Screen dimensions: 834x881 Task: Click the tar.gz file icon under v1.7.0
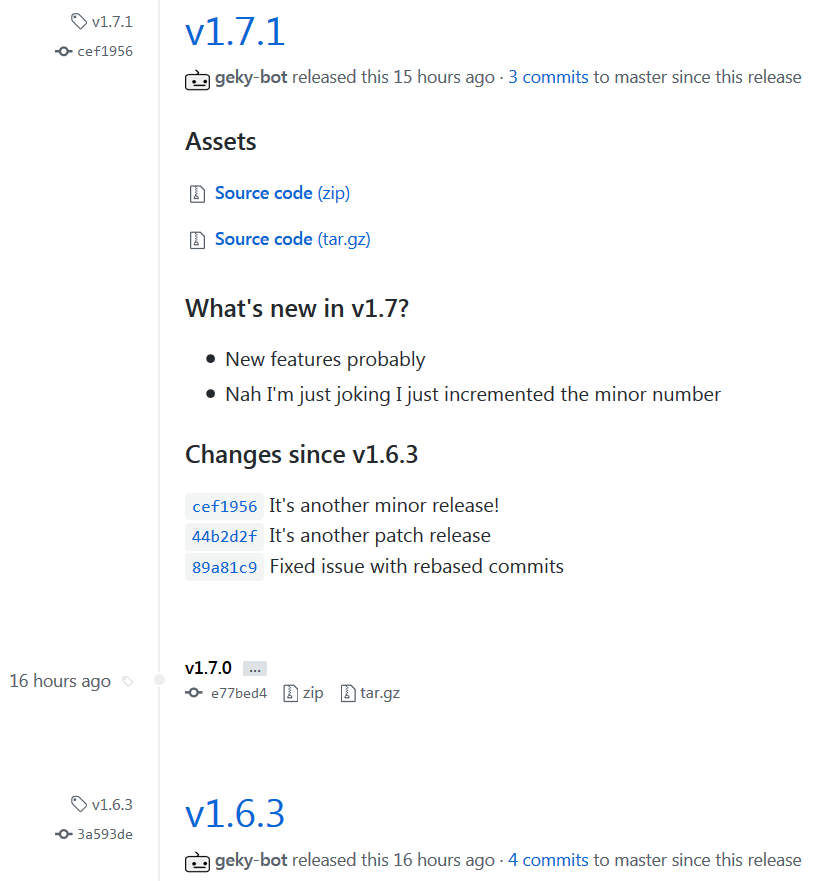(x=346, y=692)
